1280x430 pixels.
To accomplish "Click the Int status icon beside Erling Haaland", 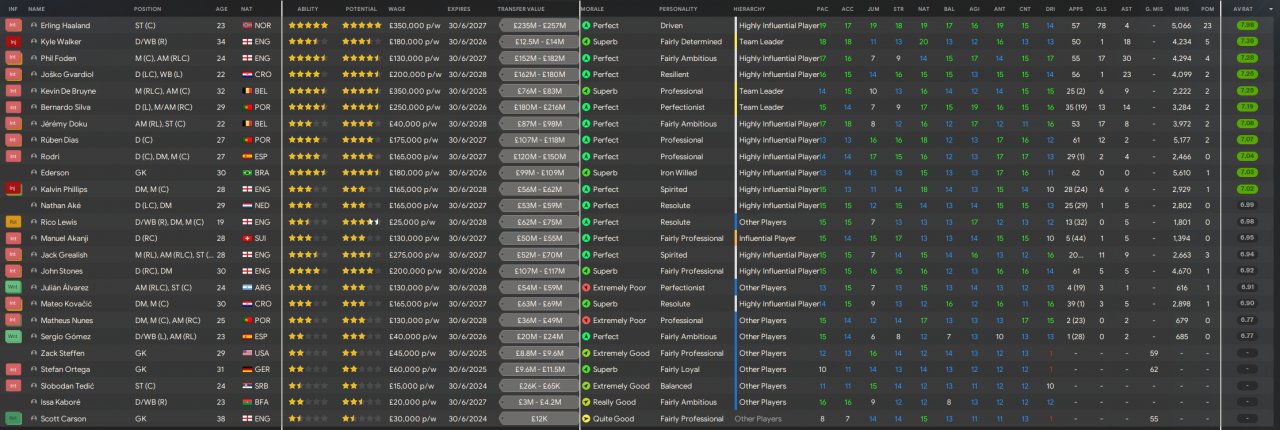I will (13, 25).
